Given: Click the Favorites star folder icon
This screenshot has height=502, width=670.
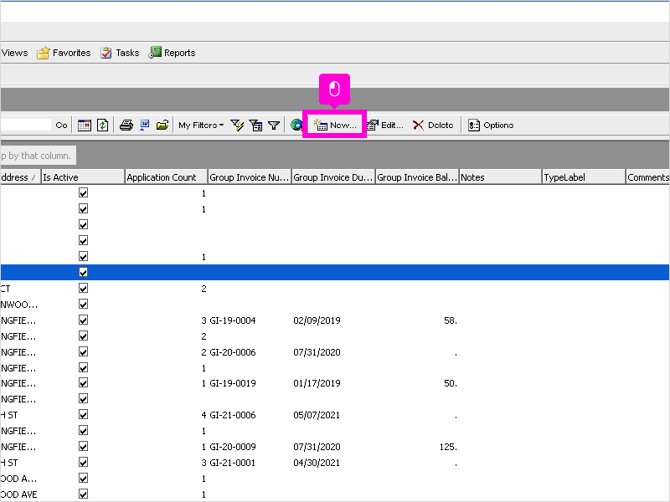Looking at the screenshot, I should (43, 53).
